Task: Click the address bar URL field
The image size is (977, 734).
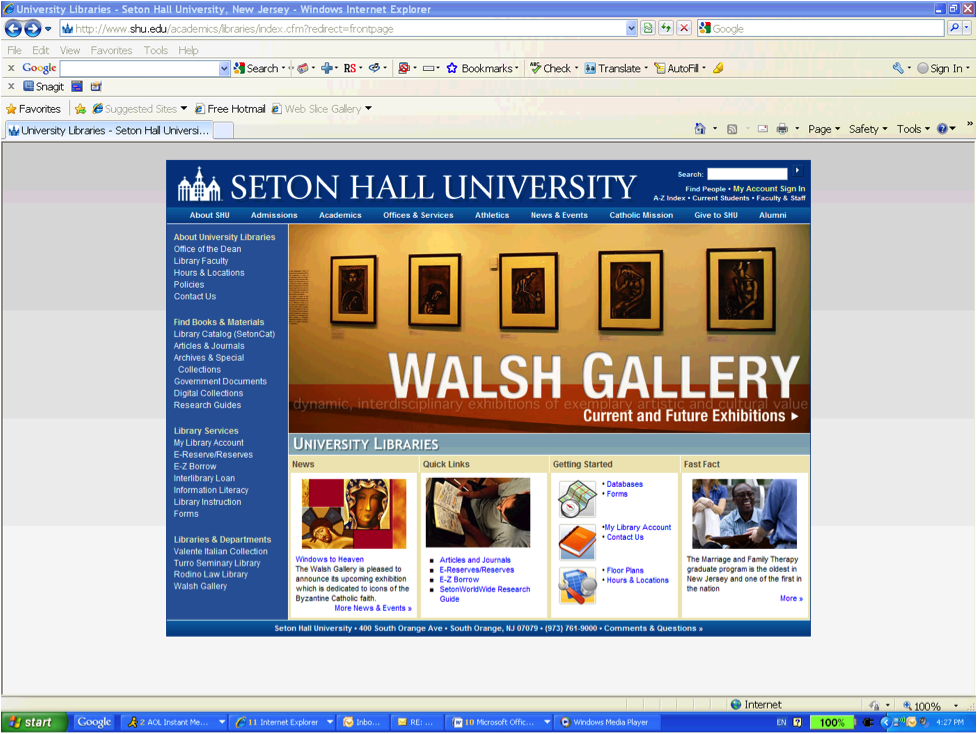Action: click(x=343, y=29)
